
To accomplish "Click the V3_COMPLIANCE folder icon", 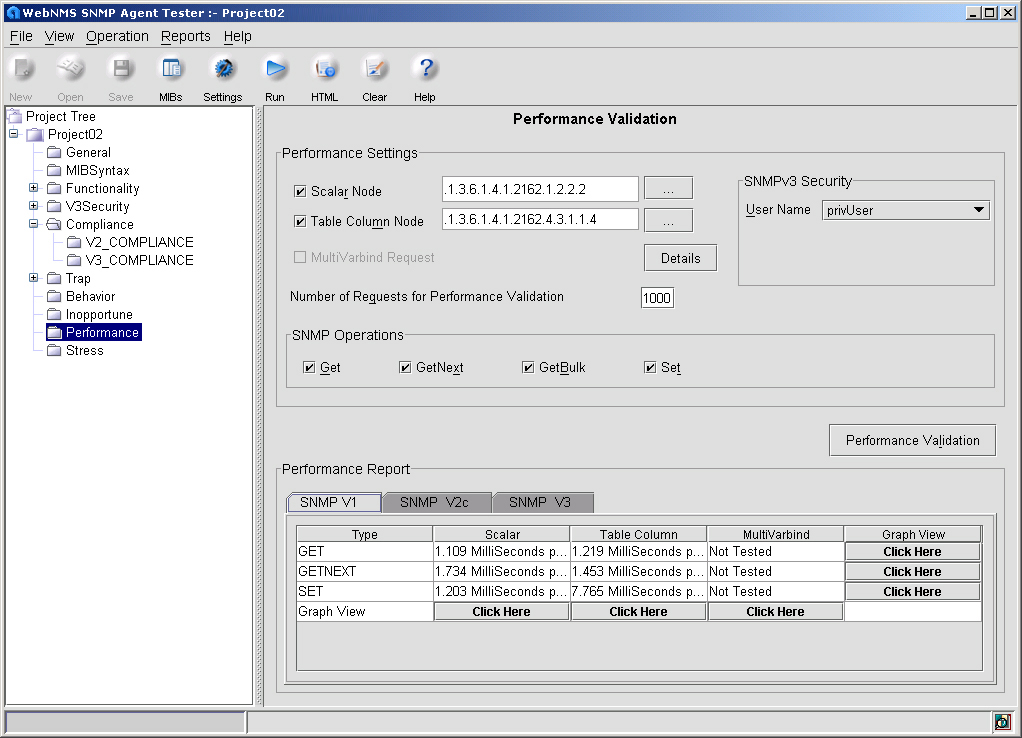I will [74, 261].
